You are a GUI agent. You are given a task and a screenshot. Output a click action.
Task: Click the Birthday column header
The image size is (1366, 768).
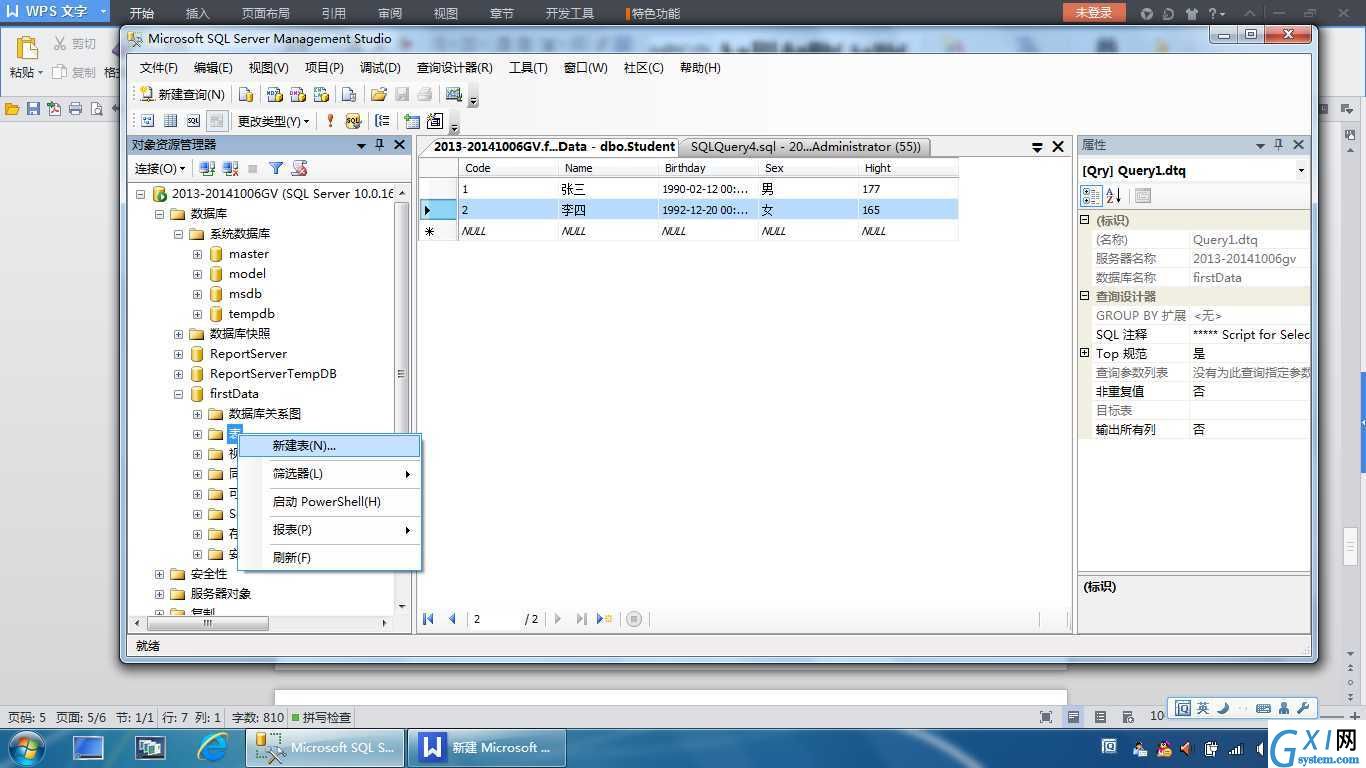tap(708, 168)
